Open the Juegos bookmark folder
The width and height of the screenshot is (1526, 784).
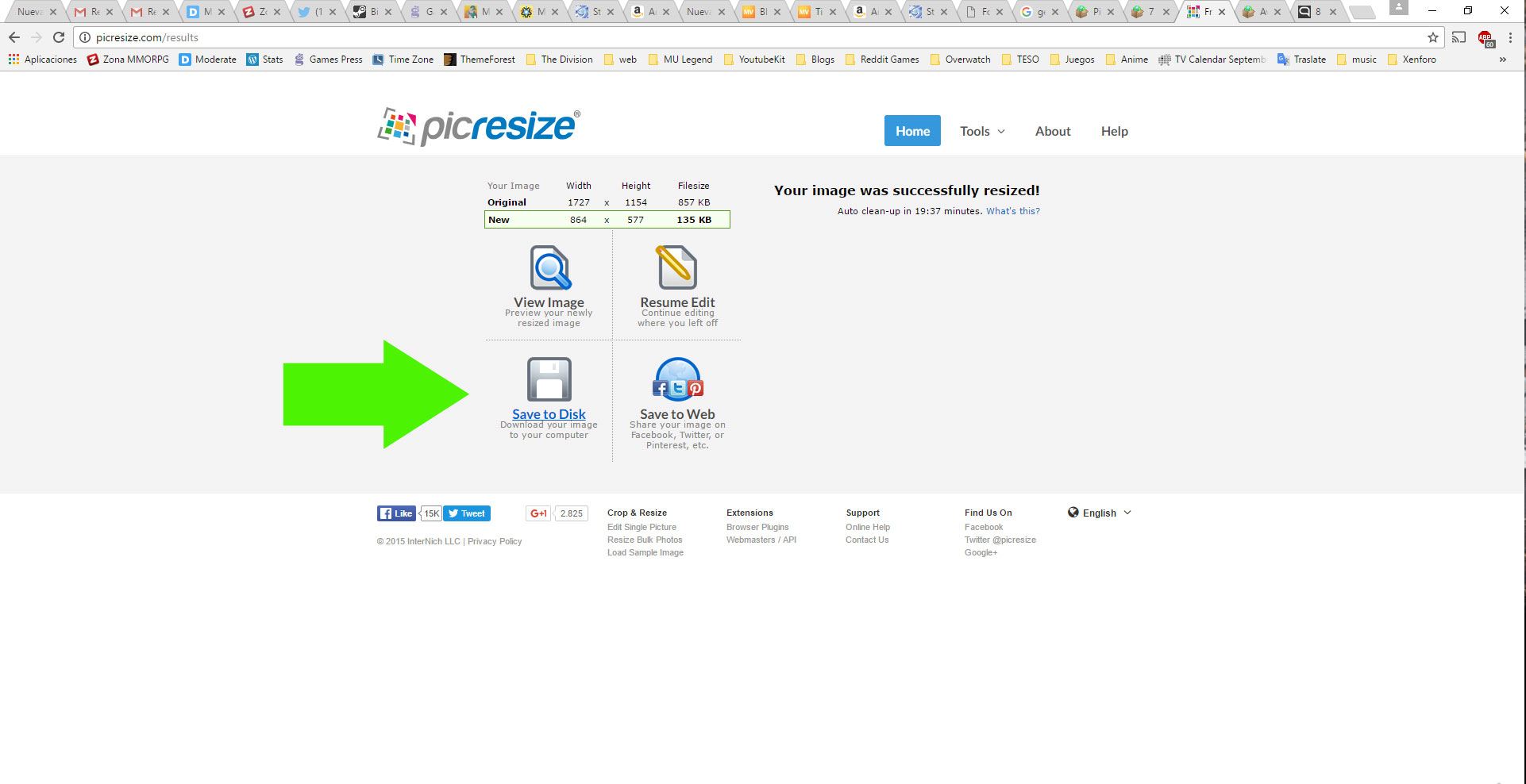point(1072,60)
